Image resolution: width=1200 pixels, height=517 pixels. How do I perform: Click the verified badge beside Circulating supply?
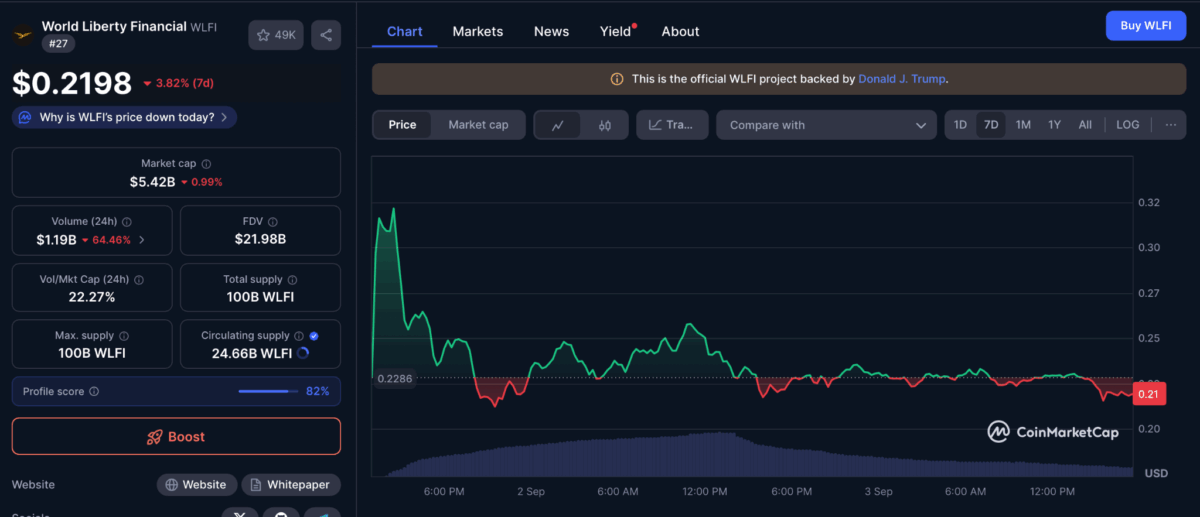[314, 336]
